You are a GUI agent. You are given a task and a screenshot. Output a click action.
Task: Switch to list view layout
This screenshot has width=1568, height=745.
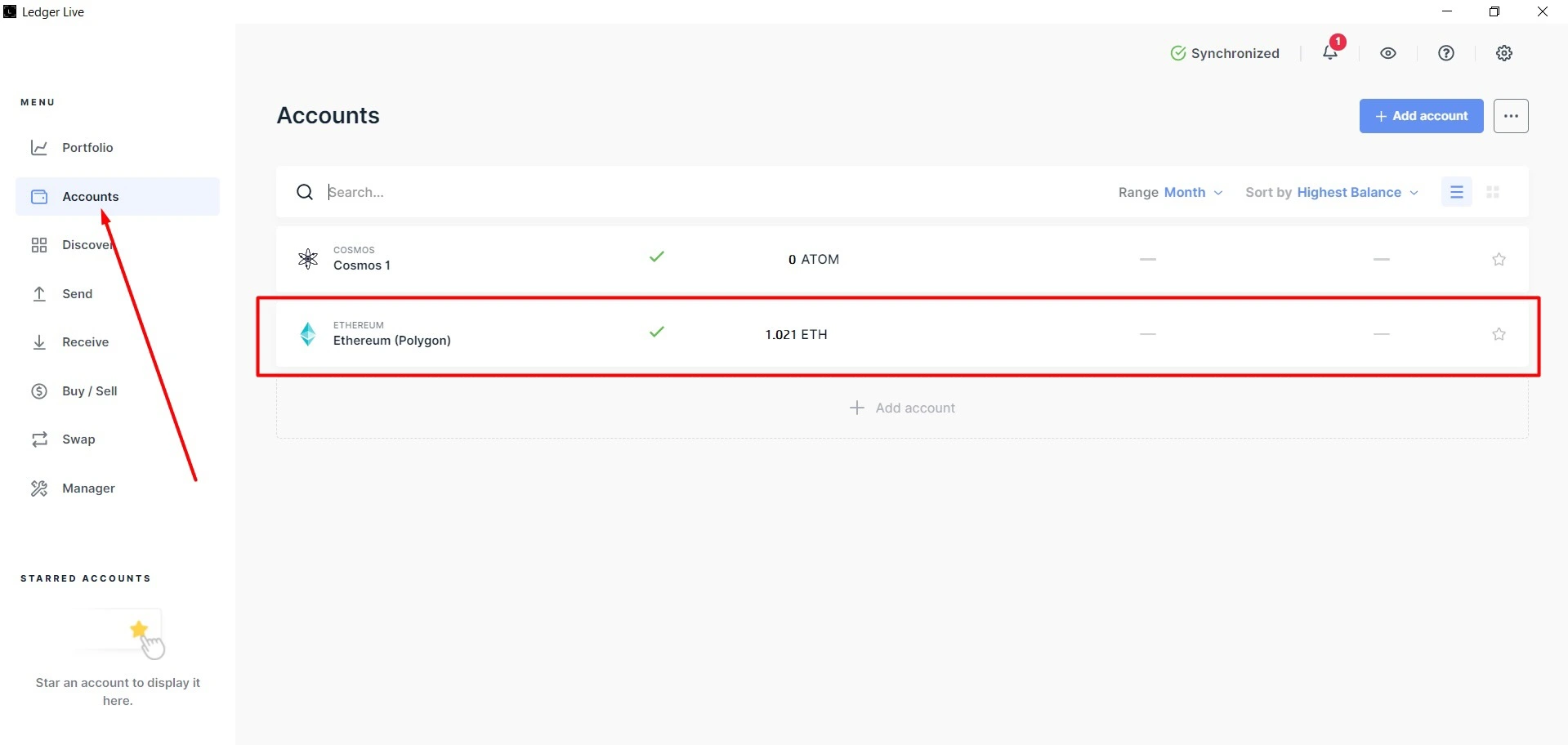1457,192
